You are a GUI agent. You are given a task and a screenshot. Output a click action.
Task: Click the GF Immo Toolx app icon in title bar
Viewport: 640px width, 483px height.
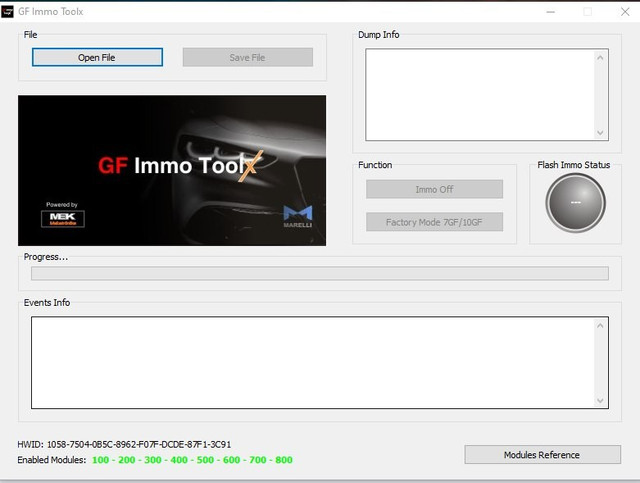(x=8, y=11)
